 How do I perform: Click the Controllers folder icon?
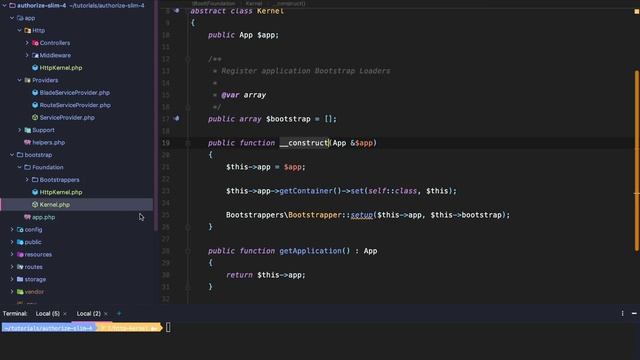(x=35, y=43)
